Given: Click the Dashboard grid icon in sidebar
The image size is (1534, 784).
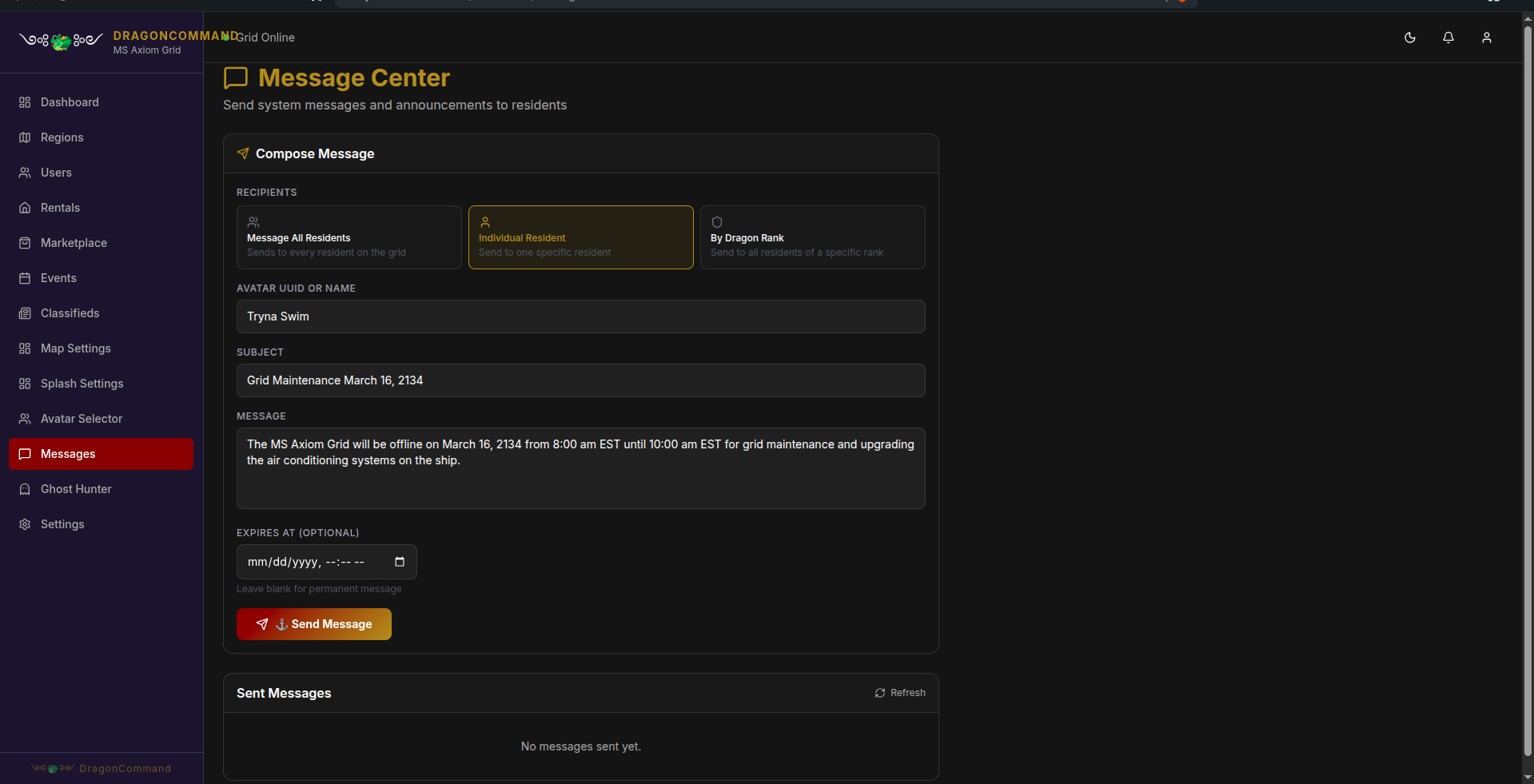Looking at the screenshot, I should (x=25, y=102).
